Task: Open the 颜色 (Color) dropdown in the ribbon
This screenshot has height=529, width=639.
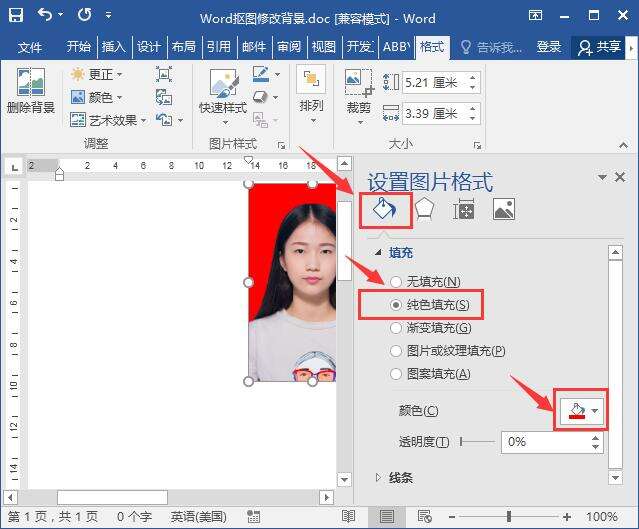Action: pyautogui.click(x=96, y=97)
